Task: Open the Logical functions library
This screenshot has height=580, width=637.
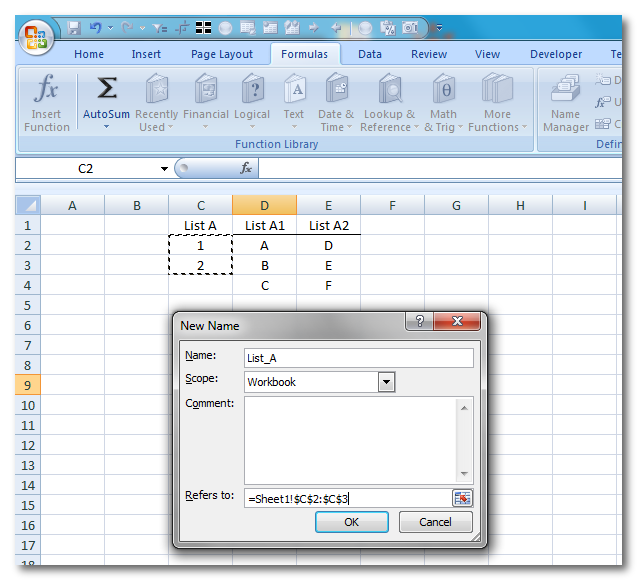Action: tap(252, 103)
